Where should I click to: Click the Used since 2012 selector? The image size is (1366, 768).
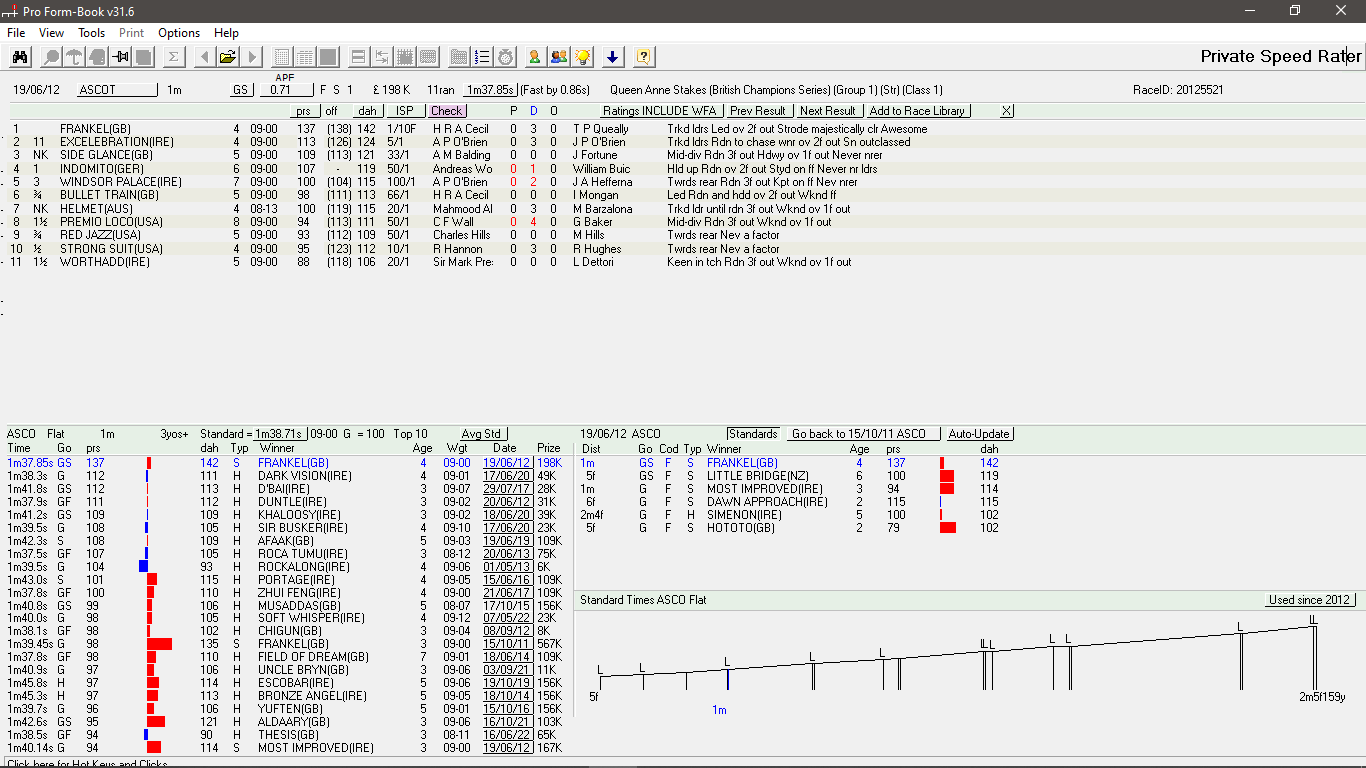click(x=1311, y=600)
